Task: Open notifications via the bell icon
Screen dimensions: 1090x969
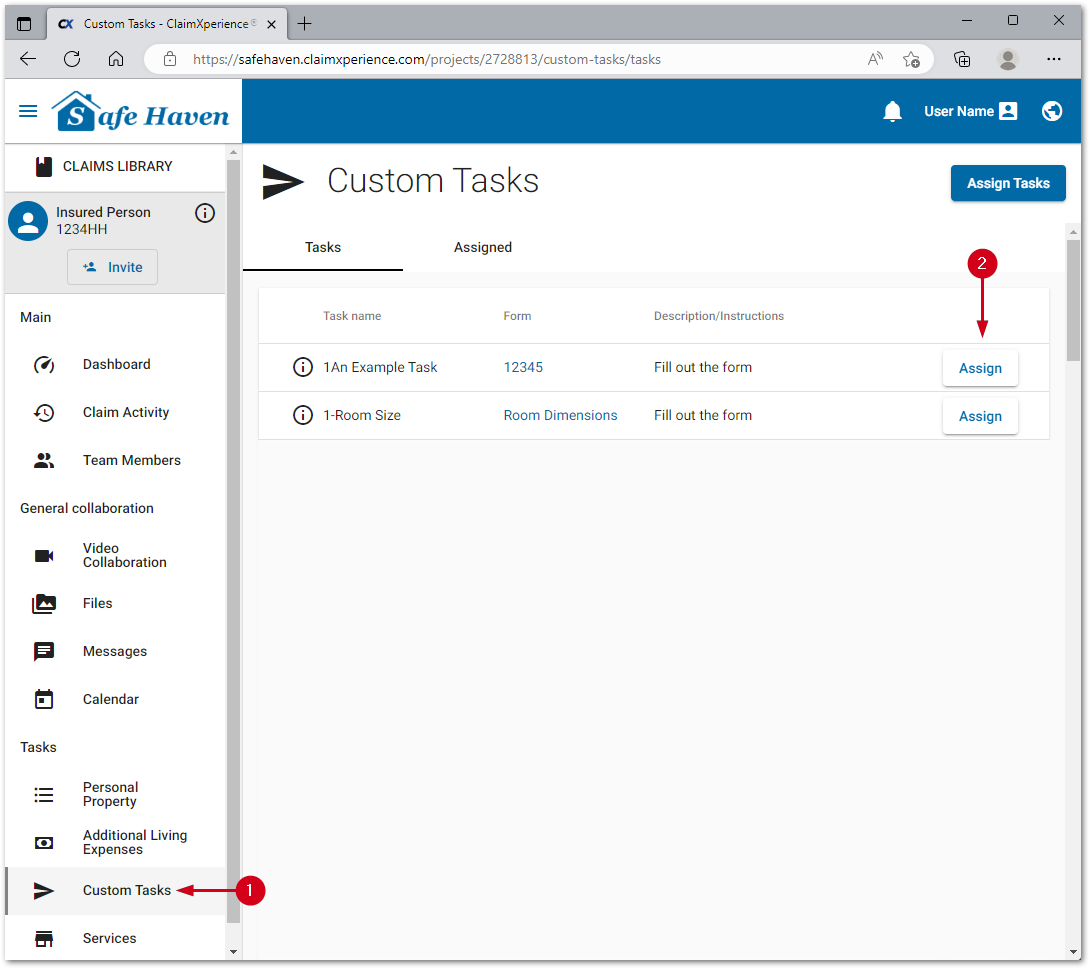Action: (x=893, y=111)
